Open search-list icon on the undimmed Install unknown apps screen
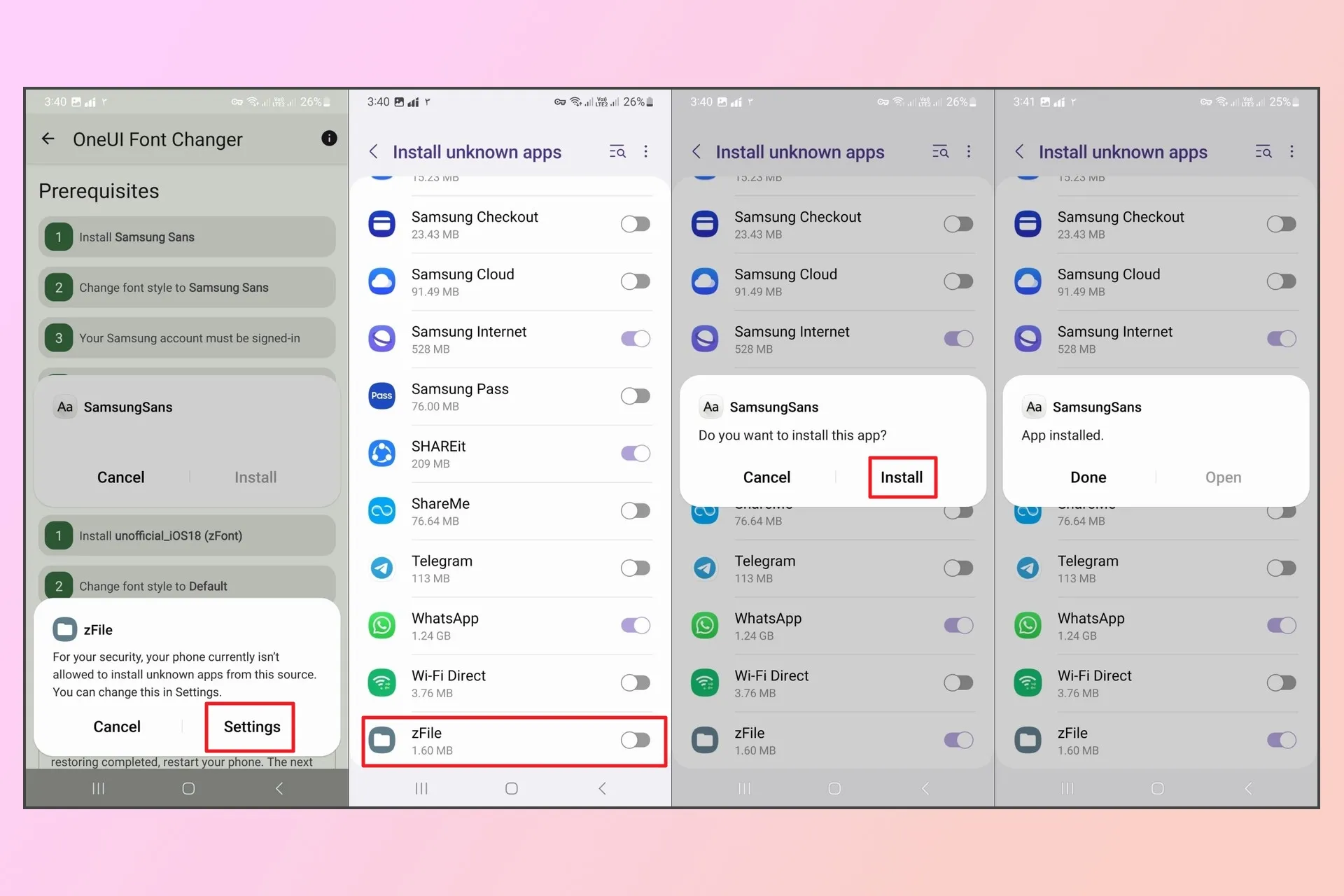This screenshot has width=1344, height=896. click(617, 152)
